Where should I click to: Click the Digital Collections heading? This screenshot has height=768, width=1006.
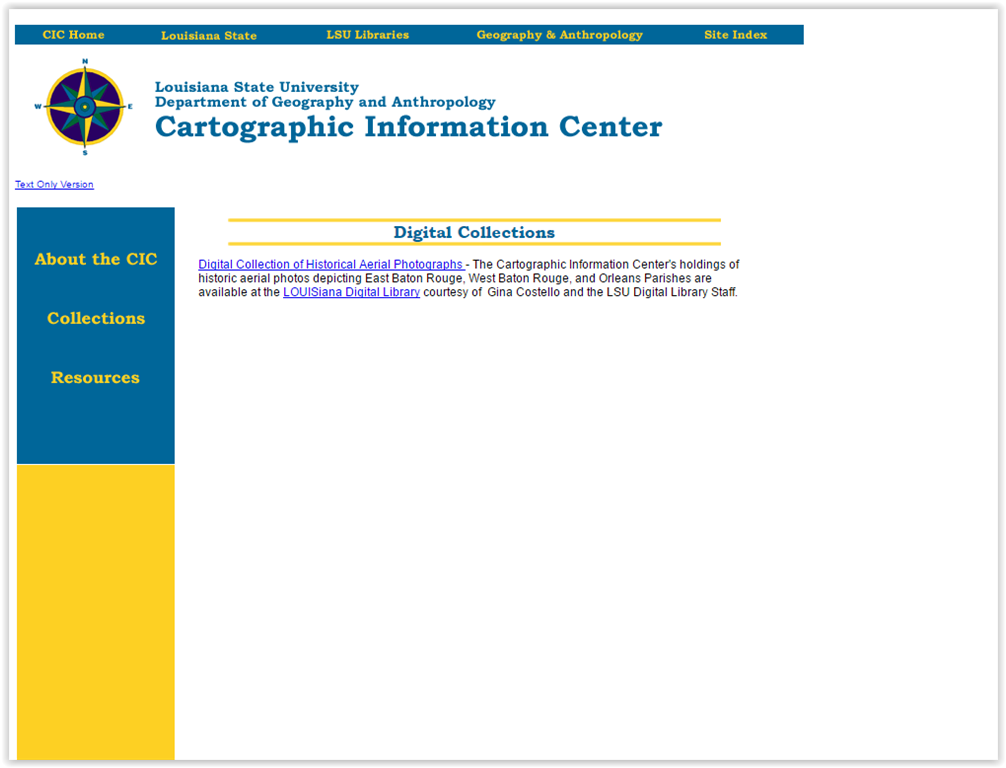(x=474, y=232)
